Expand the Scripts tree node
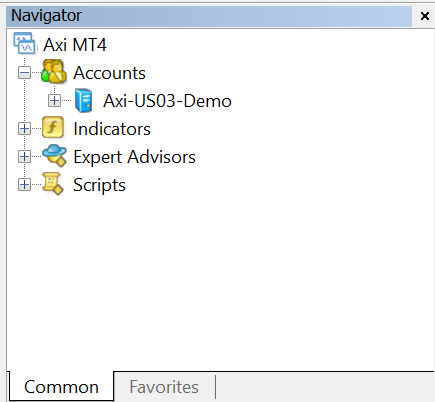435x402 pixels. click(24, 184)
